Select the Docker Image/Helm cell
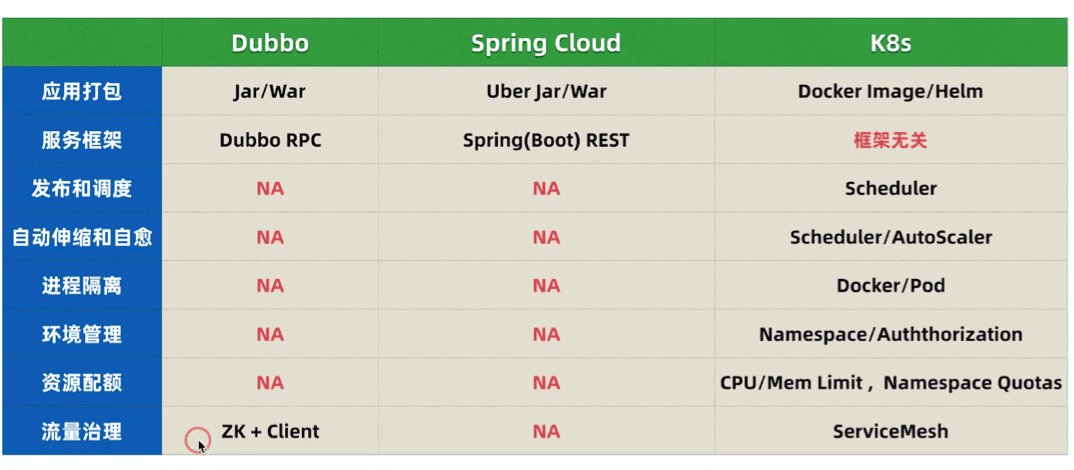The width and height of the screenshot is (1074, 470). (x=890, y=92)
